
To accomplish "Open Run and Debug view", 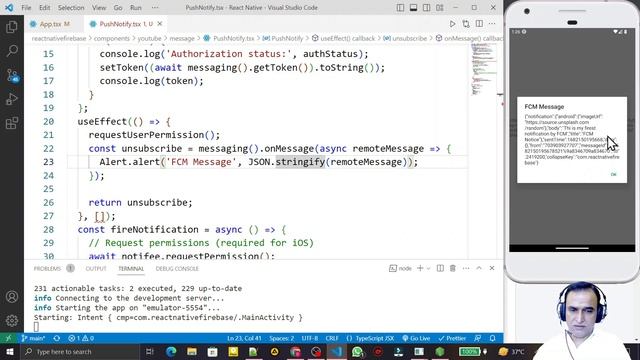I will pyautogui.click(x=12, y=99).
